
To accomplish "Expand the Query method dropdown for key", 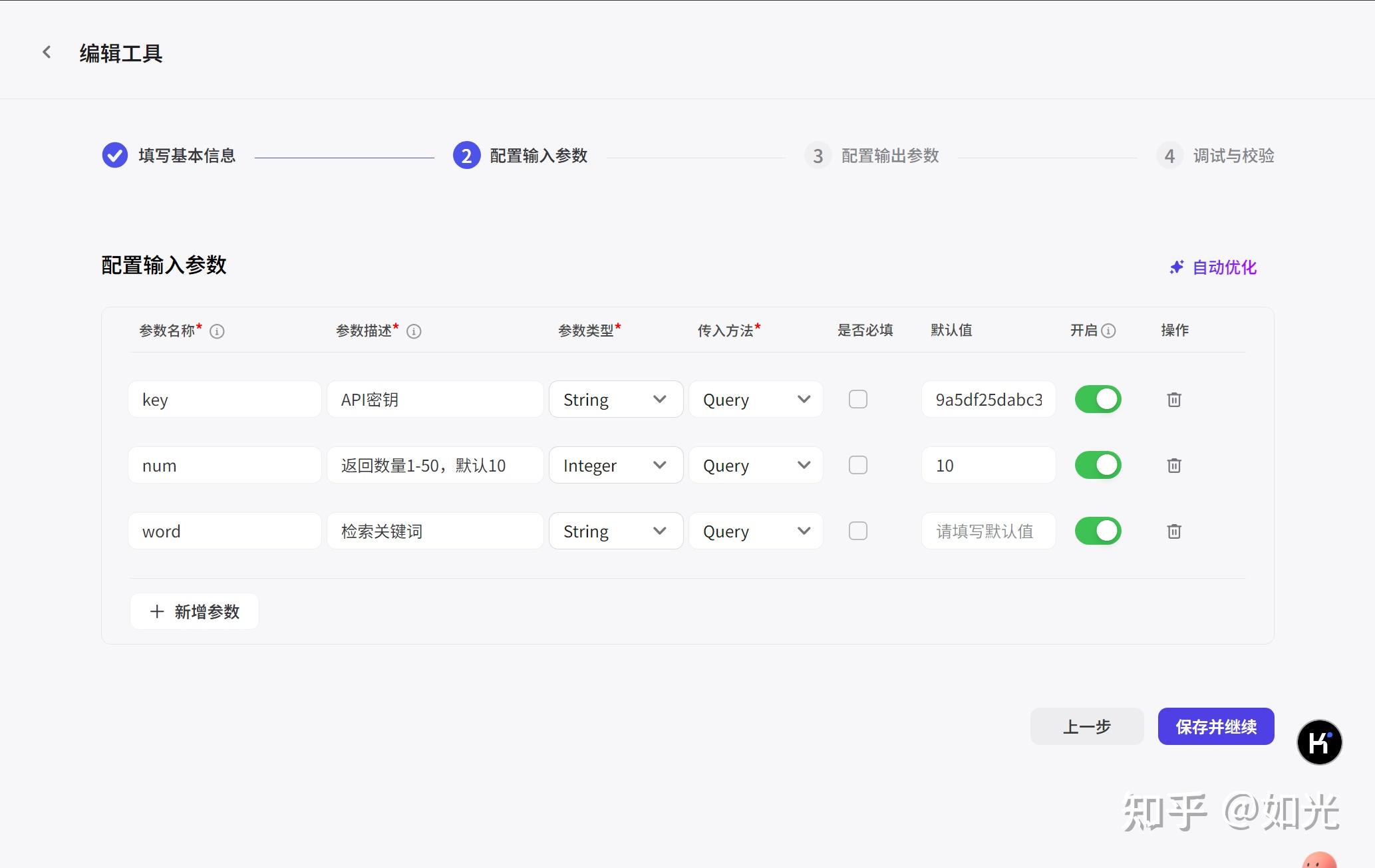I will (x=756, y=399).
